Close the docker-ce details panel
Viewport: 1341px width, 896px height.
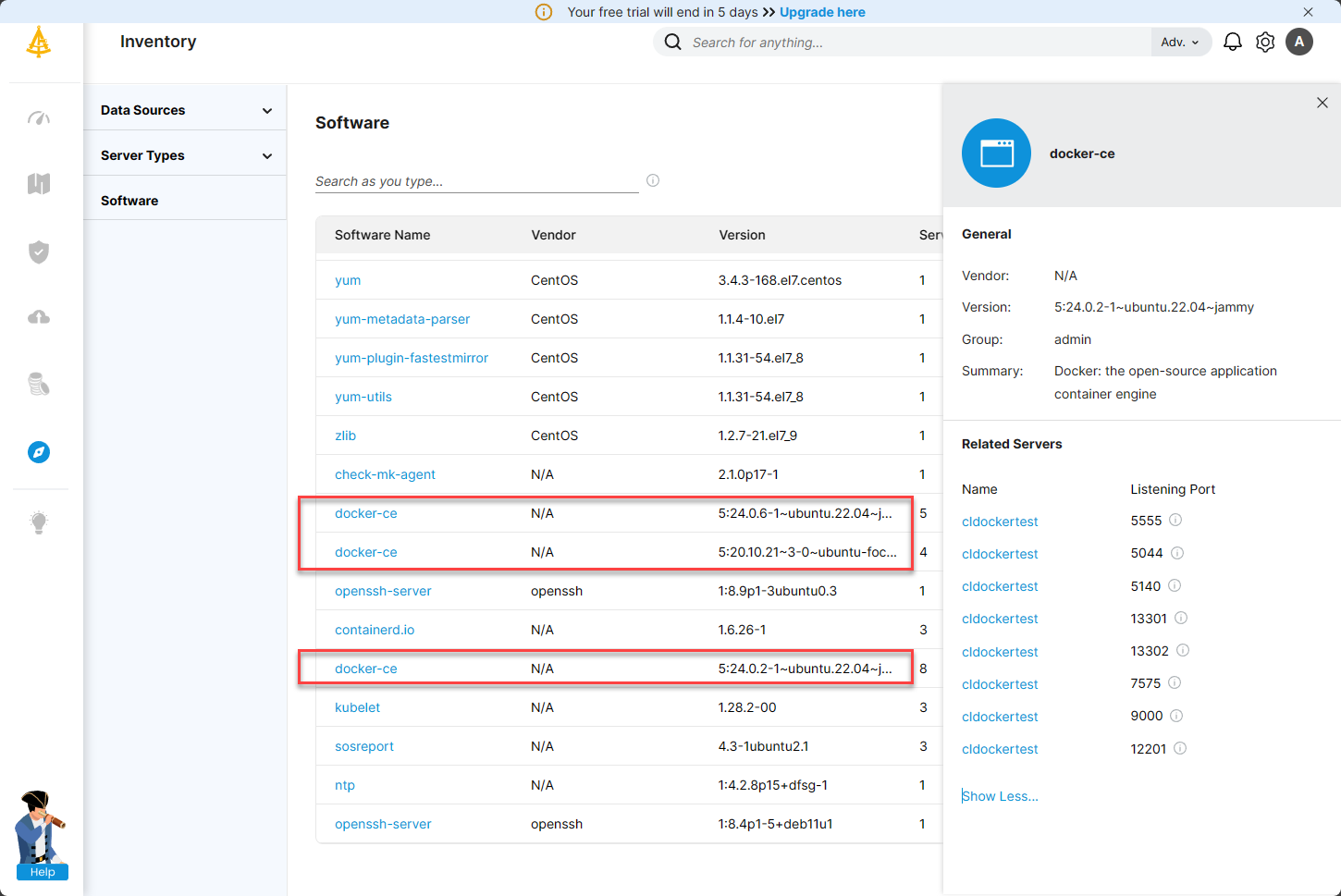pyautogui.click(x=1323, y=103)
